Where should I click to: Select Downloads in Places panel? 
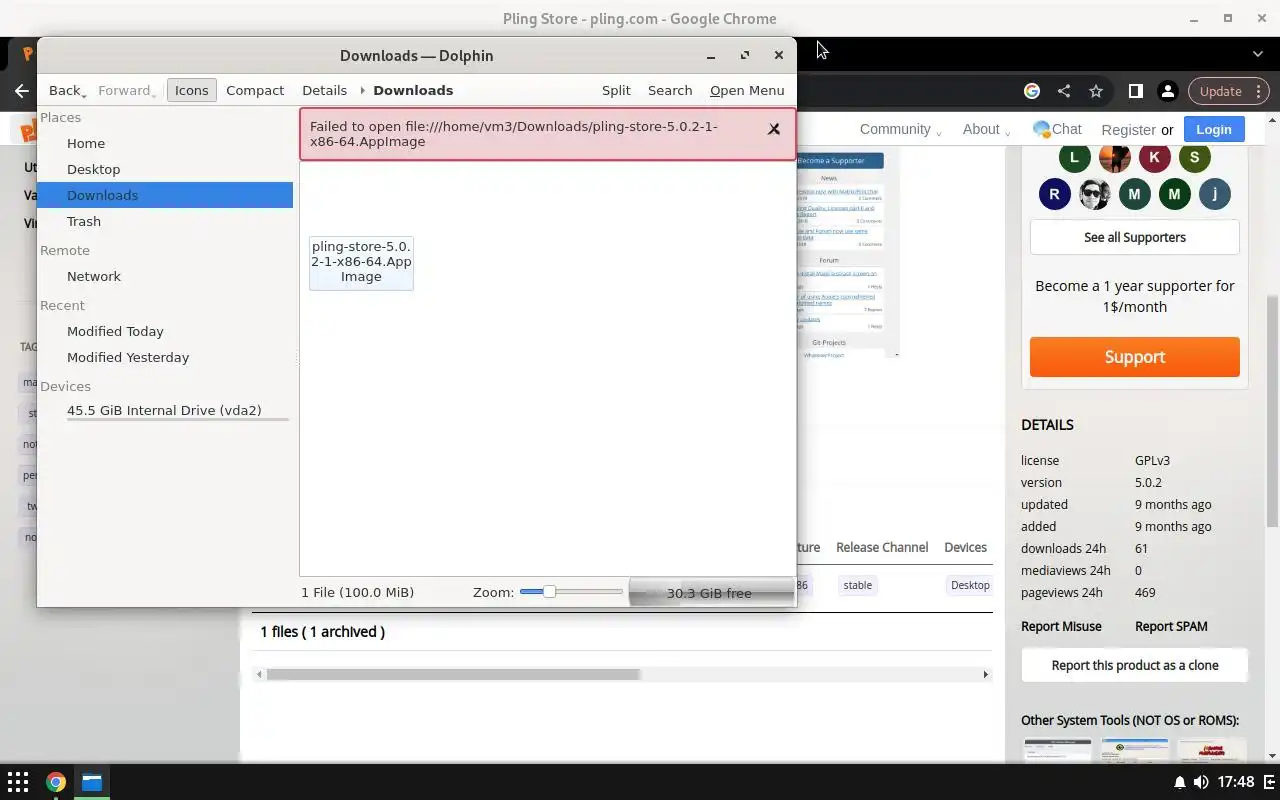(165, 195)
